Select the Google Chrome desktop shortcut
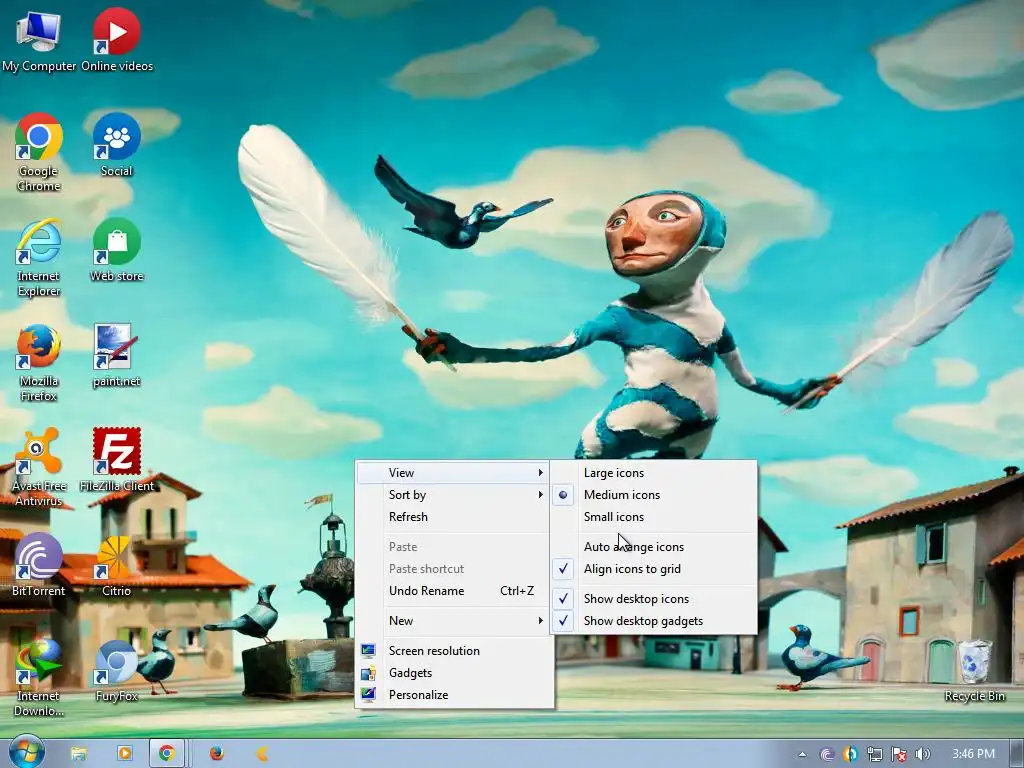1024x768 pixels. click(x=39, y=152)
